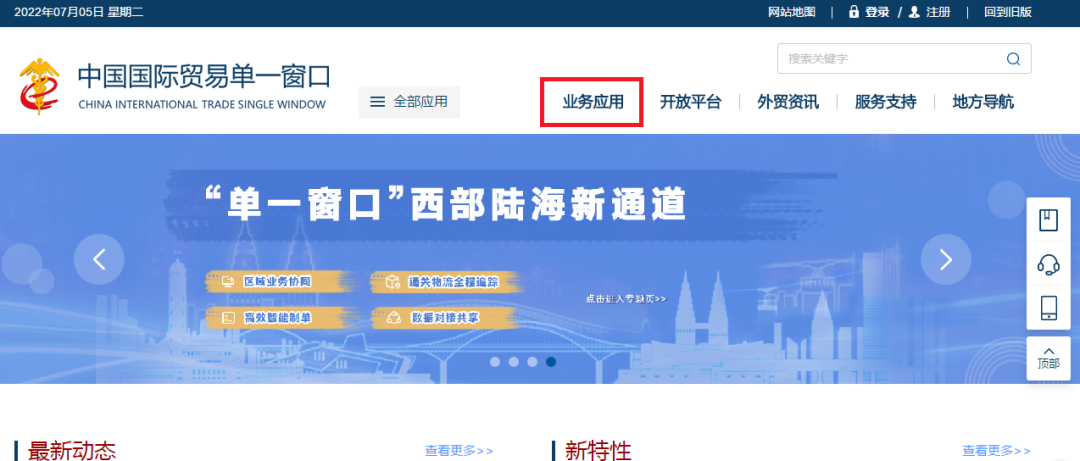Click the customer service headset icon
The height and width of the screenshot is (461, 1080).
pos(1048,264)
